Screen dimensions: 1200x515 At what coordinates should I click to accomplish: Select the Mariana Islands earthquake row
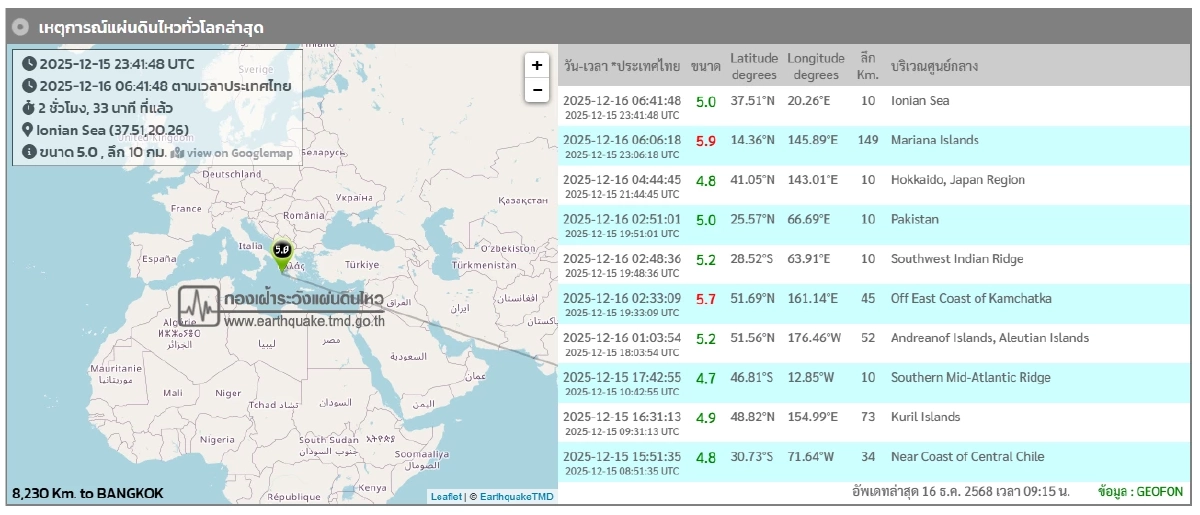tap(874, 147)
